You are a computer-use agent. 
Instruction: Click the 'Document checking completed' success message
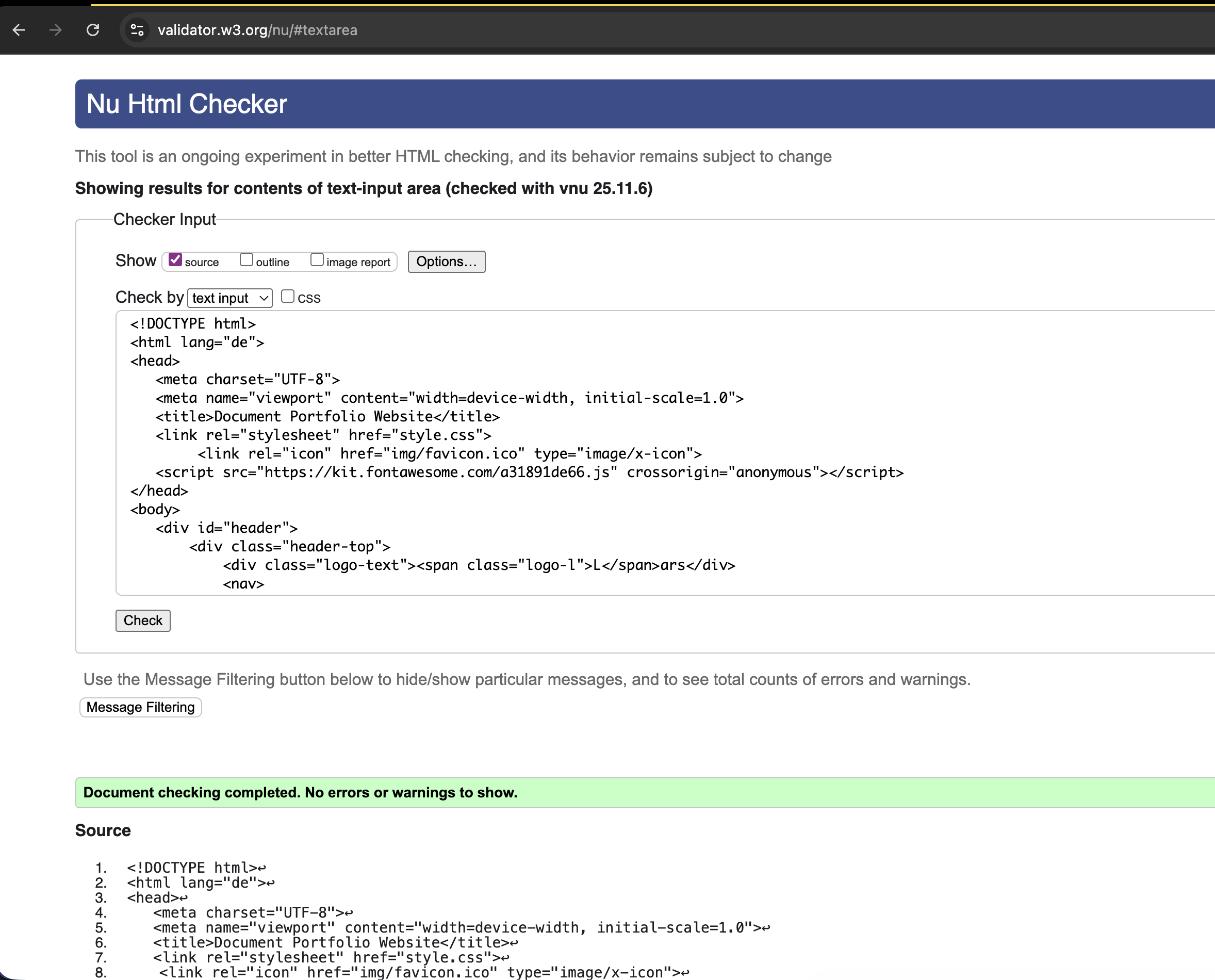(x=300, y=793)
